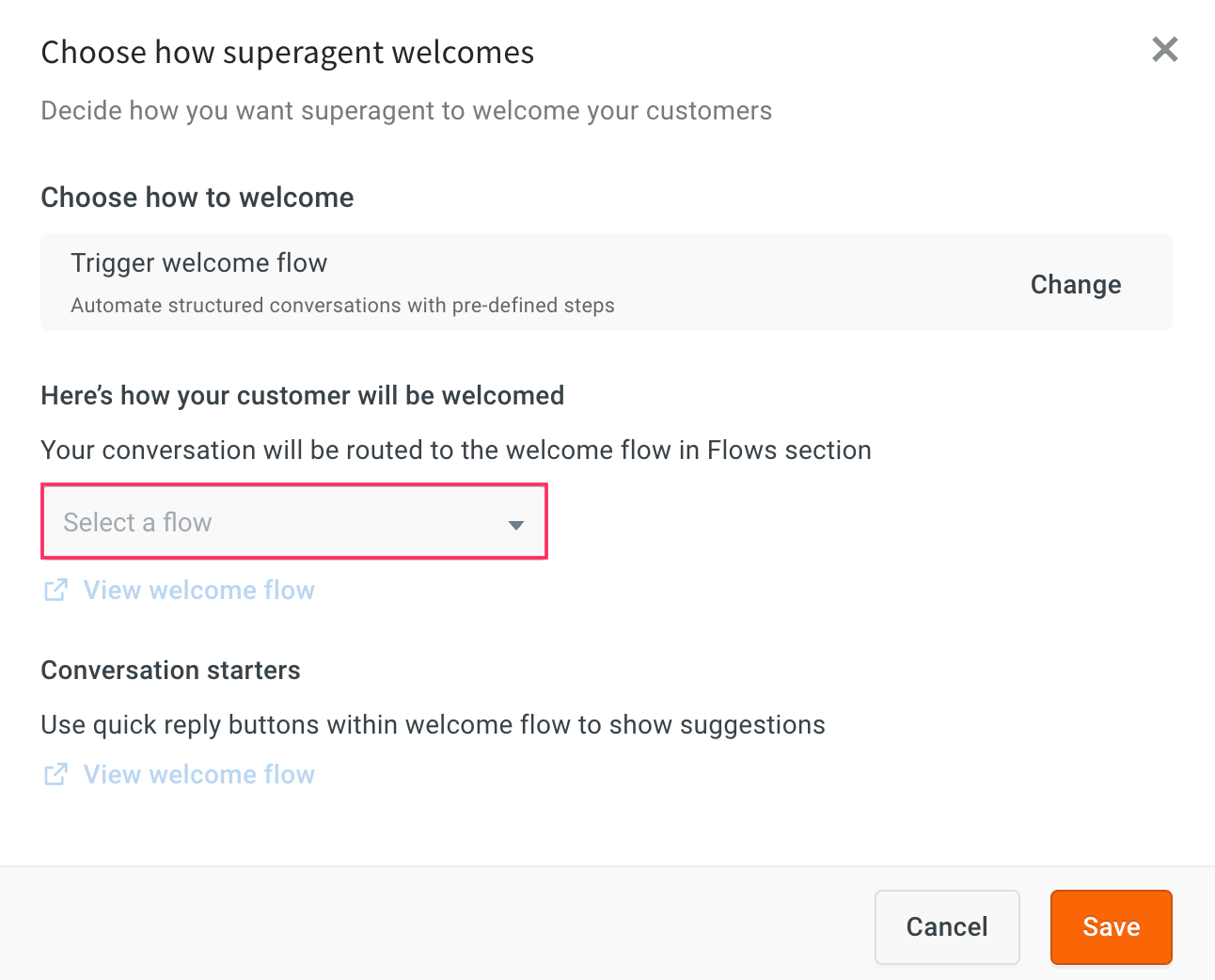This screenshot has width=1215, height=980.
Task: Open the Select a flow dropdown
Action: pyautogui.click(x=294, y=522)
